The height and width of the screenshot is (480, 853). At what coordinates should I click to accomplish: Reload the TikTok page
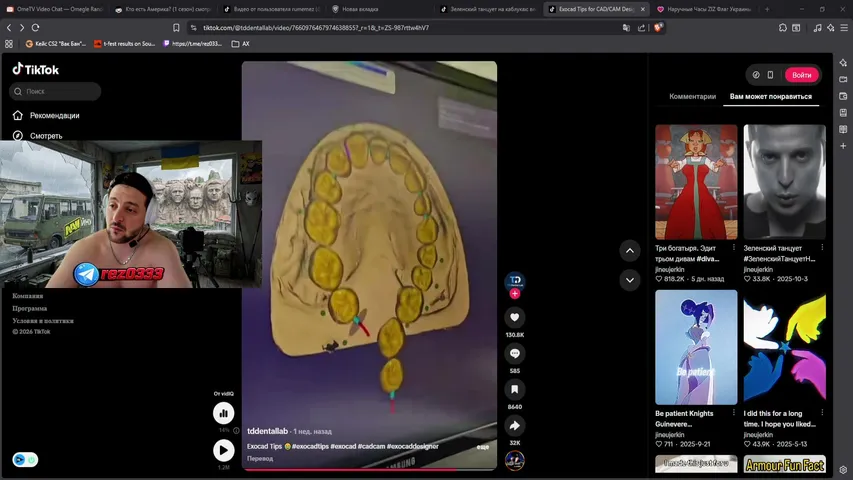point(35,28)
